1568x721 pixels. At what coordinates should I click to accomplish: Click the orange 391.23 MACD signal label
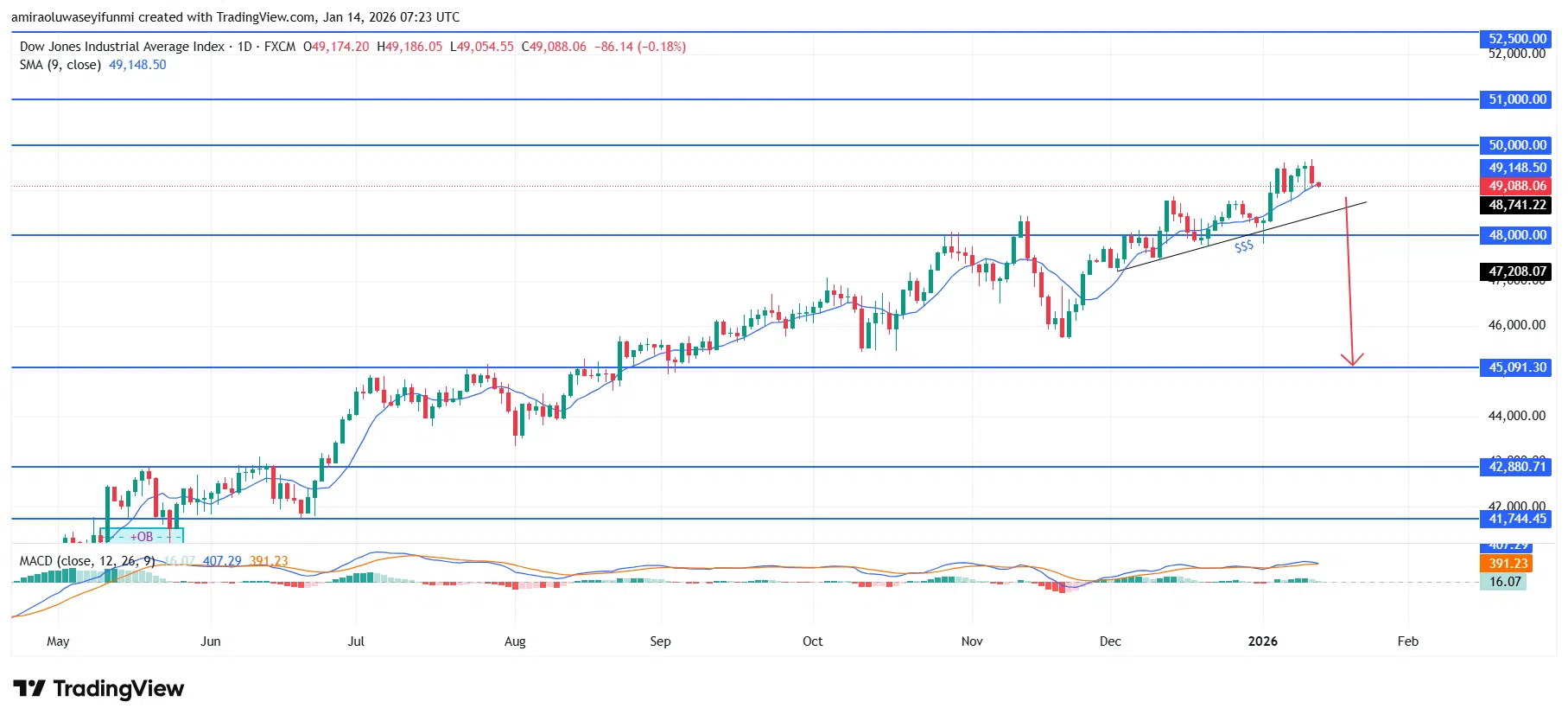1508,564
